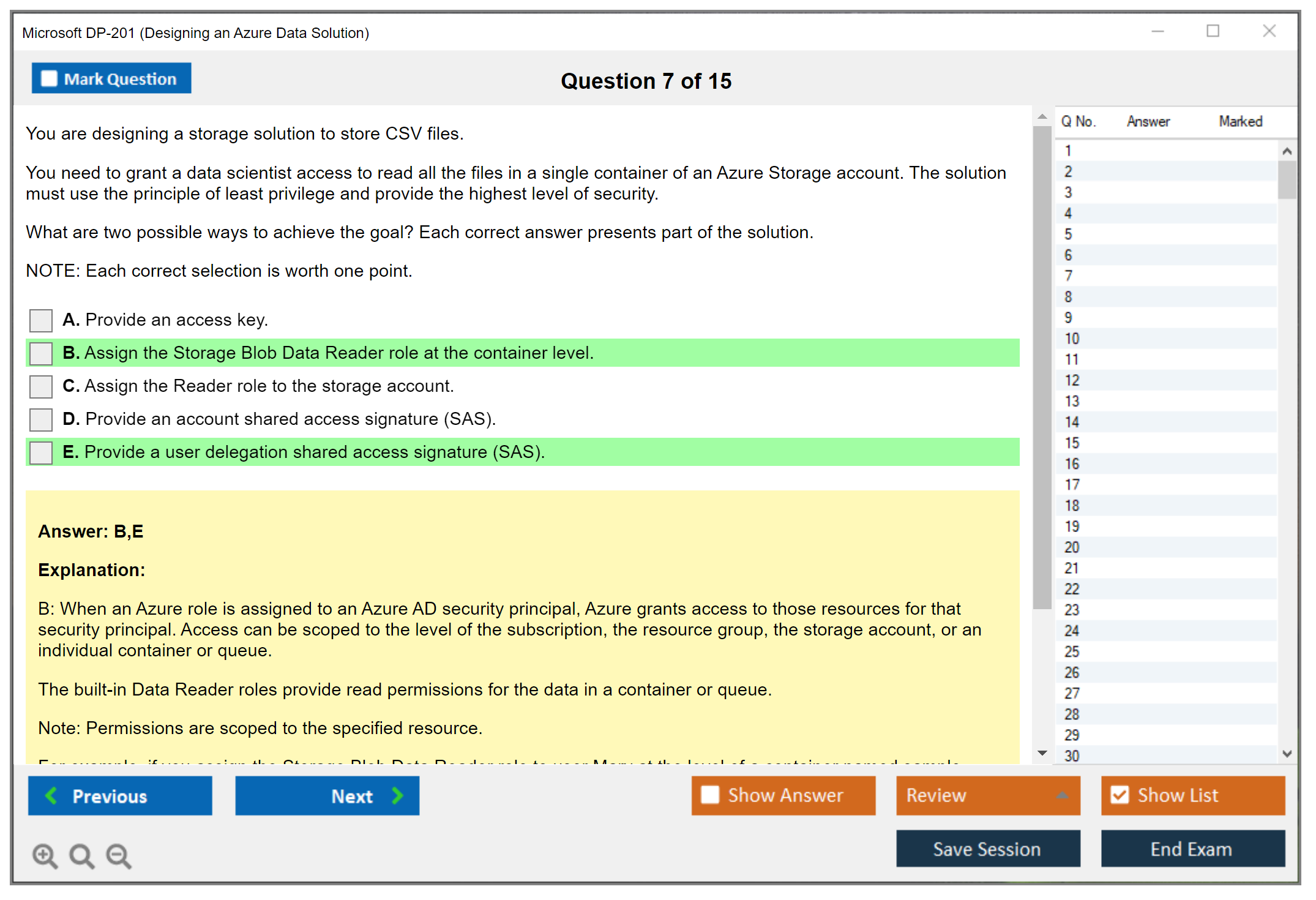The image size is (1316, 900).
Task: Click the green right arrow on Next
Action: pos(397,795)
